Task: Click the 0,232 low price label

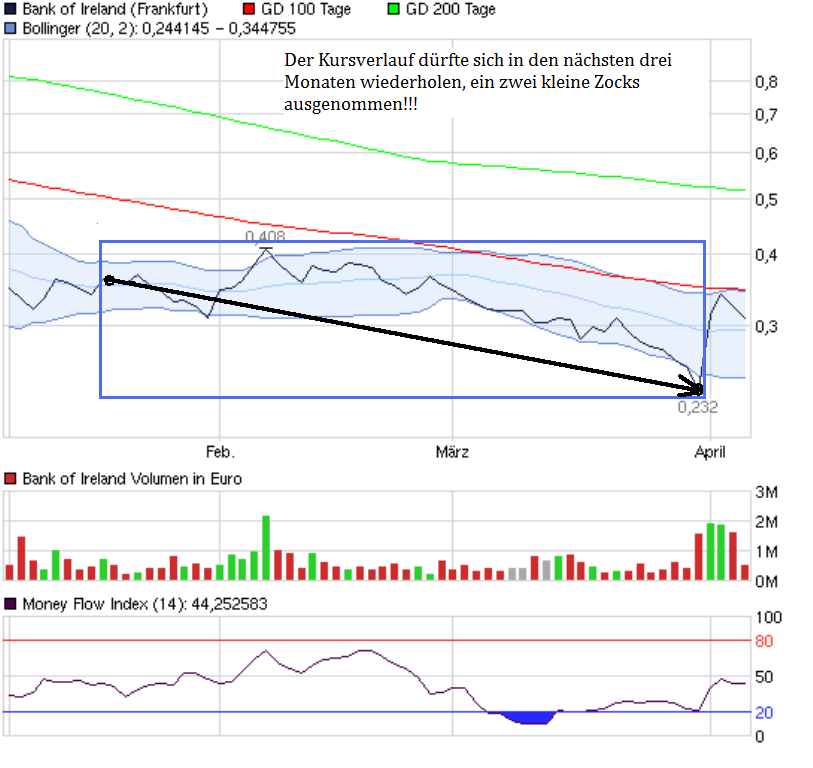Action: pyautogui.click(x=698, y=407)
